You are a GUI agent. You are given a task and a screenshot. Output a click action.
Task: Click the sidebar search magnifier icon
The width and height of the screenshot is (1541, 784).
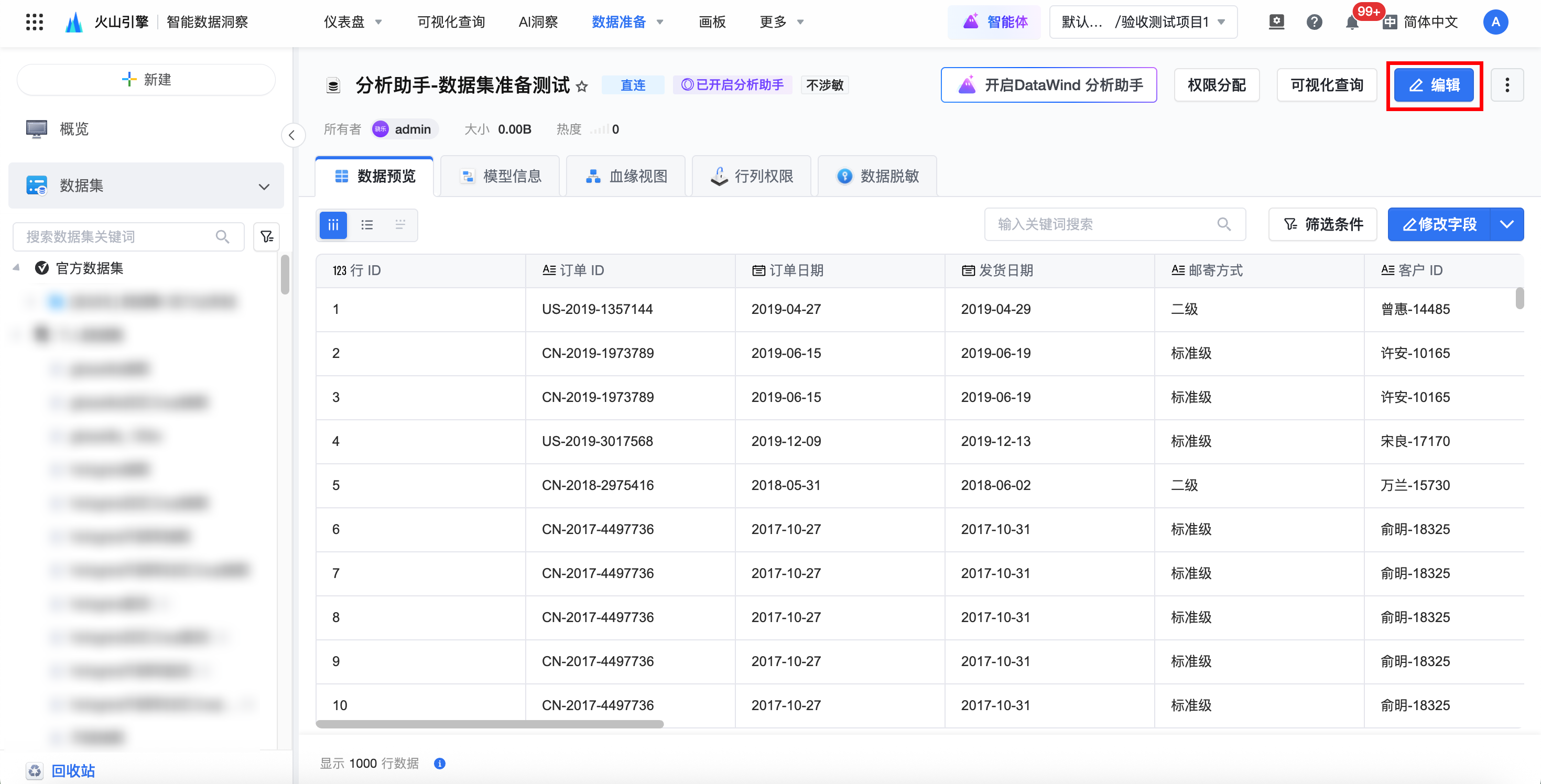223,237
